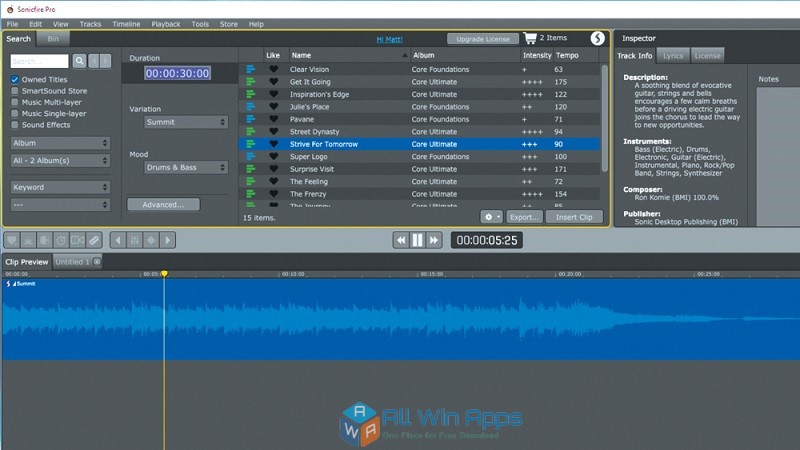This screenshot has height=450, width=800.
Task: Click the layer icon for Strive For Tomorrow
Action: (251, 144)
